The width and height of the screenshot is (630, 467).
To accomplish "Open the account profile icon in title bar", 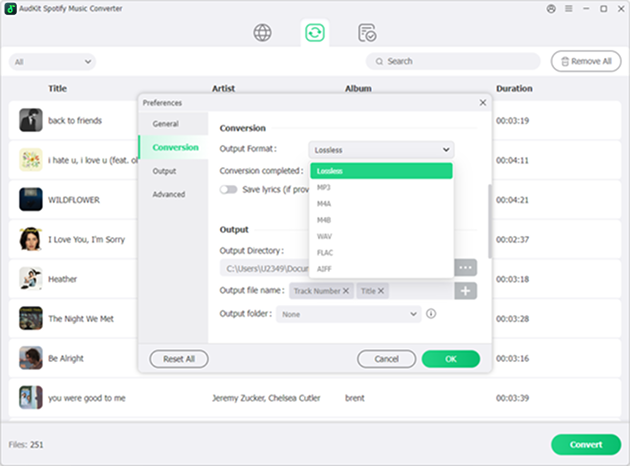I will (x=551, y=8).
